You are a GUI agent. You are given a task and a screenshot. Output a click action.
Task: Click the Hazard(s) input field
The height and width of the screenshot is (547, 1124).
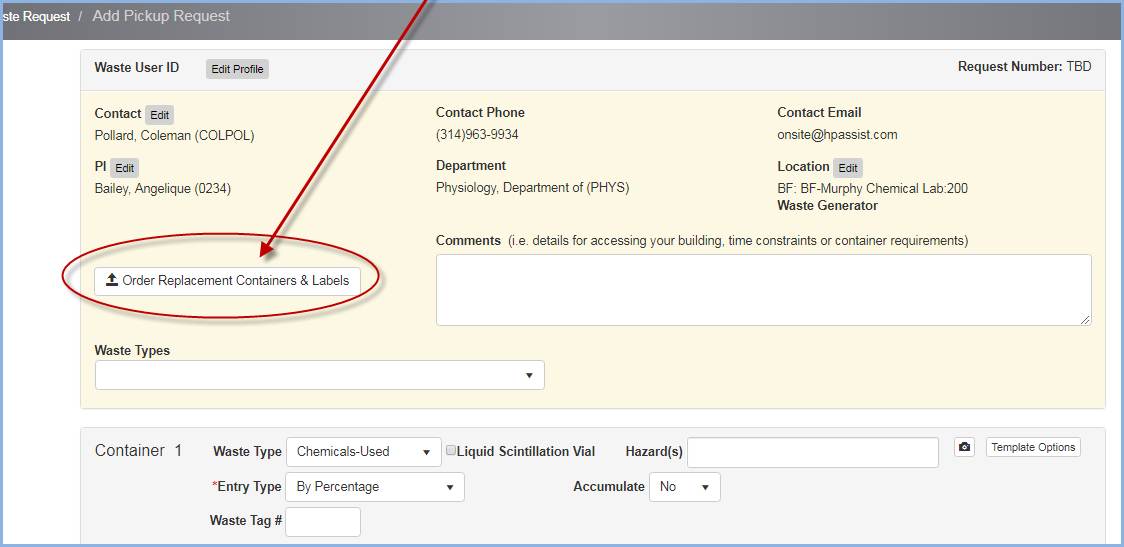(x=812, y=452)
